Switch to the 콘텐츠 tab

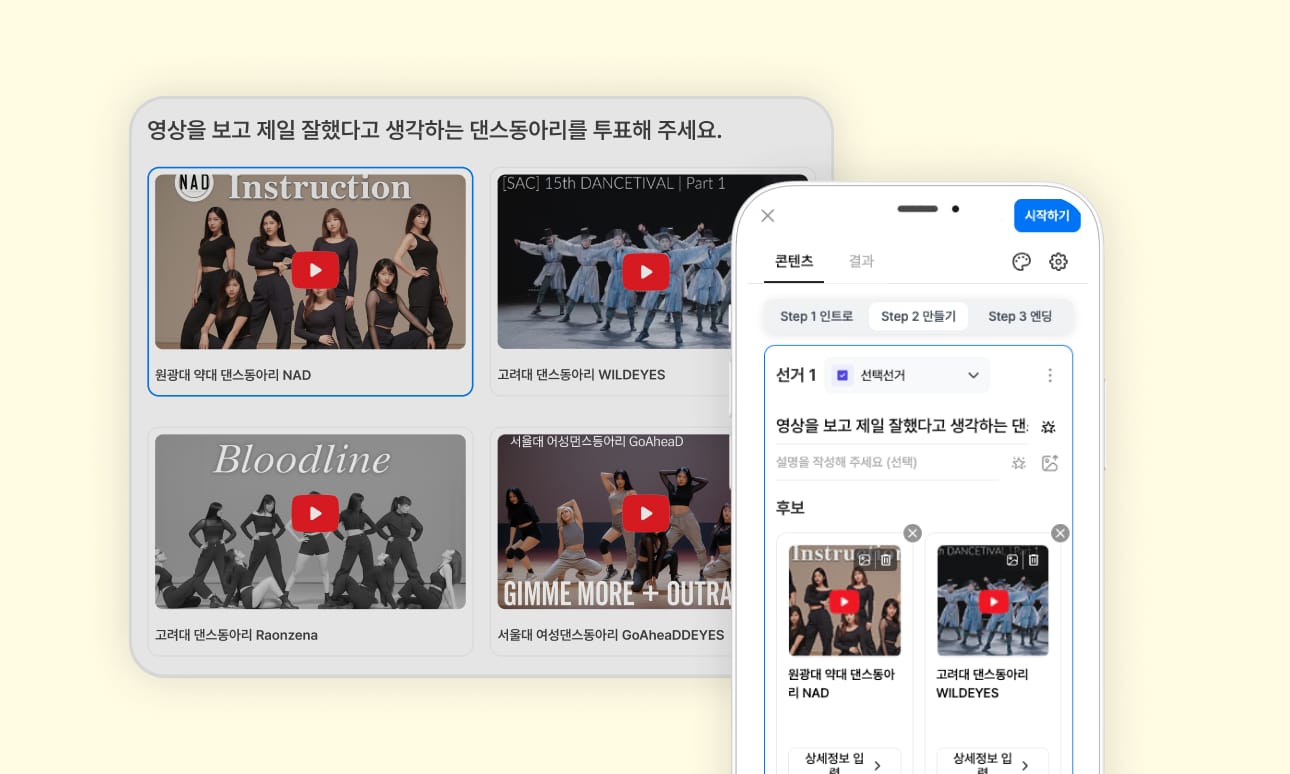(x=794, y=261)
